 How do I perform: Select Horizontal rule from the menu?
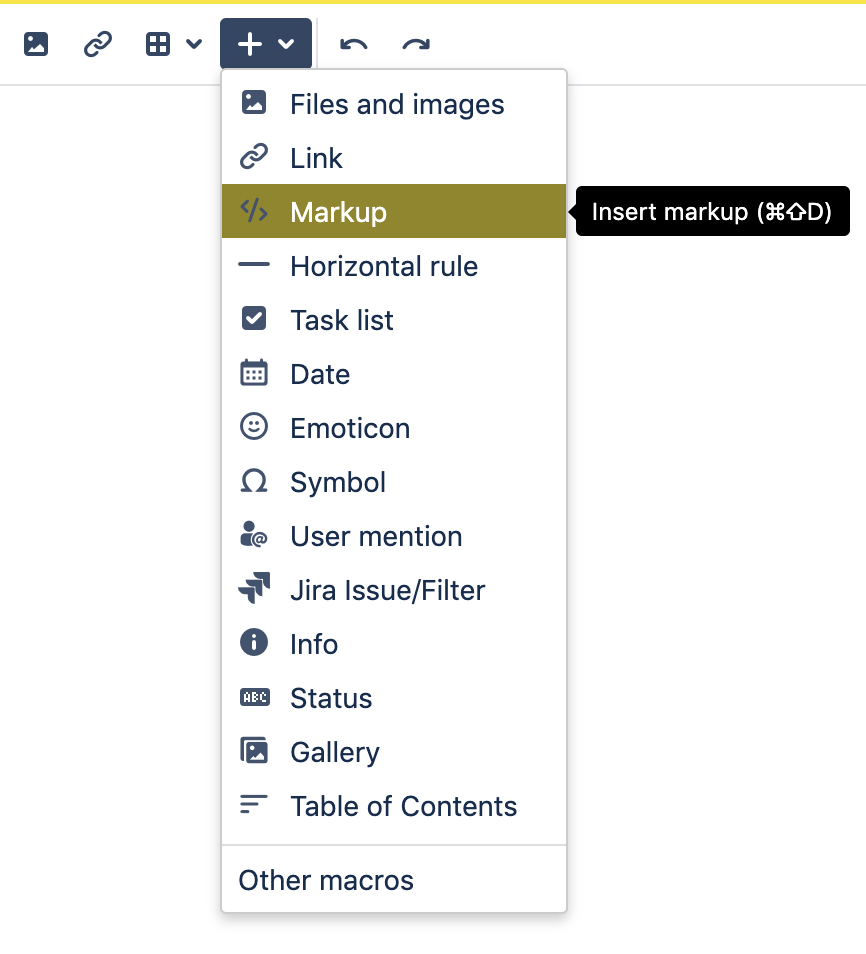point(384,266)
